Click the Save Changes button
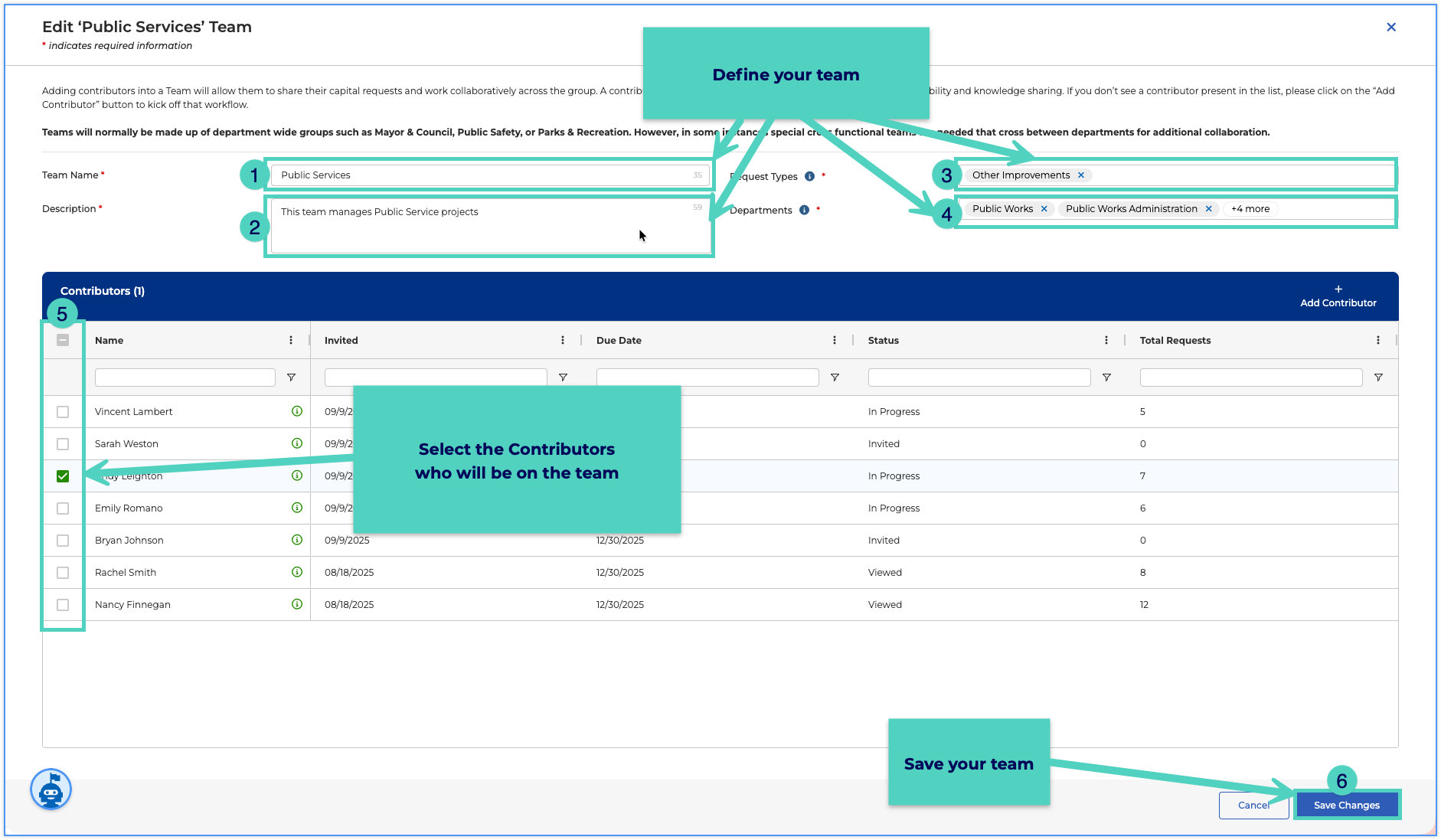Screen dimensions: 1441x840 coord(1347,805)
